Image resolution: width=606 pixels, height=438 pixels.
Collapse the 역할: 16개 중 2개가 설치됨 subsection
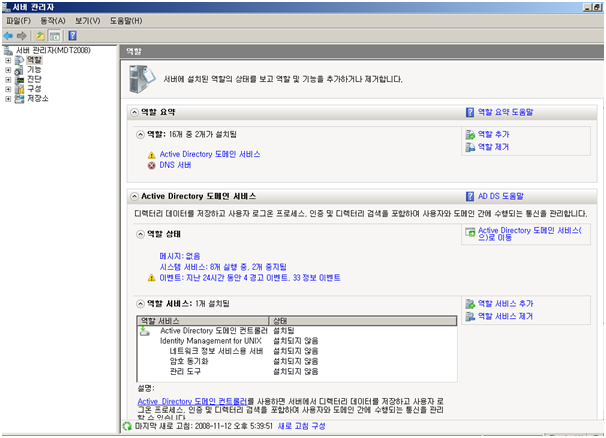click(x=140, y=135)
